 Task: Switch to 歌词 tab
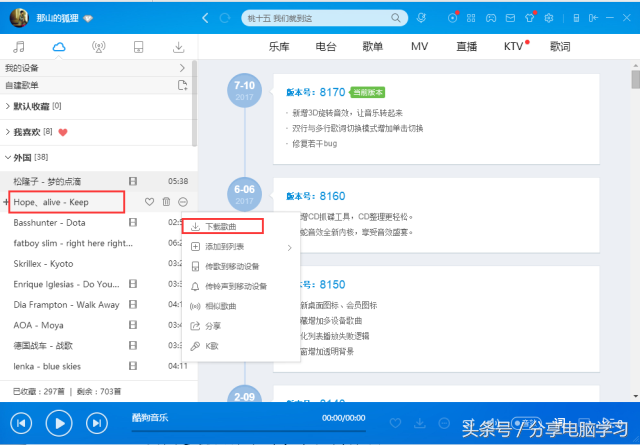[560, 47]
